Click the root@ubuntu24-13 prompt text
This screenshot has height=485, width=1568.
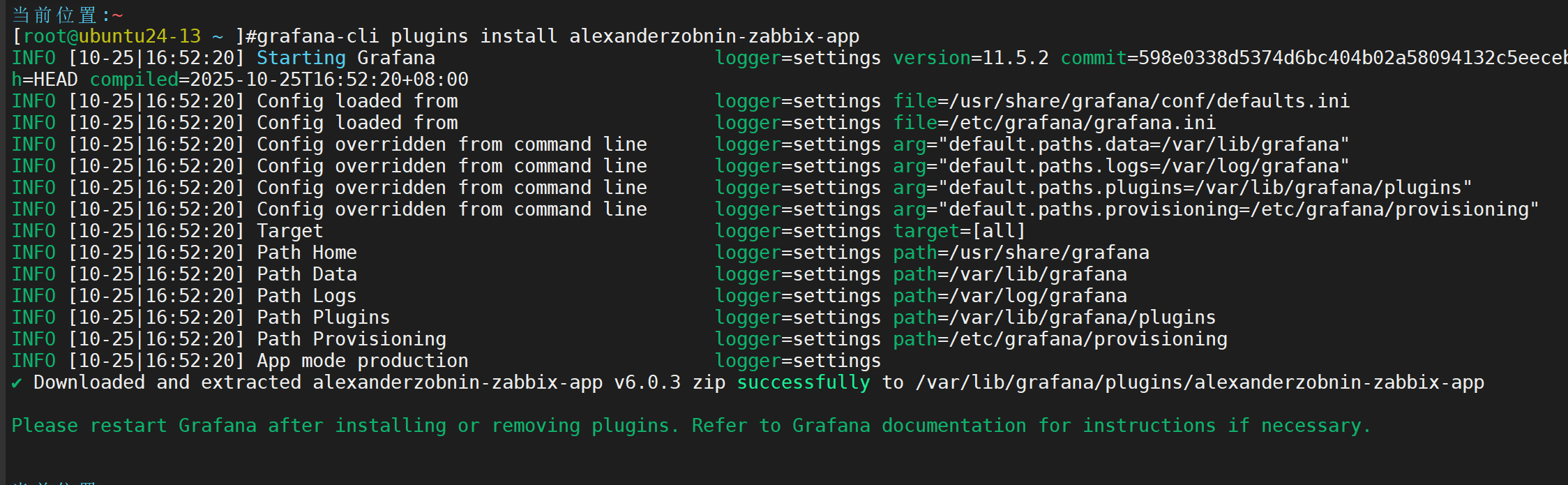pos(112,36)
